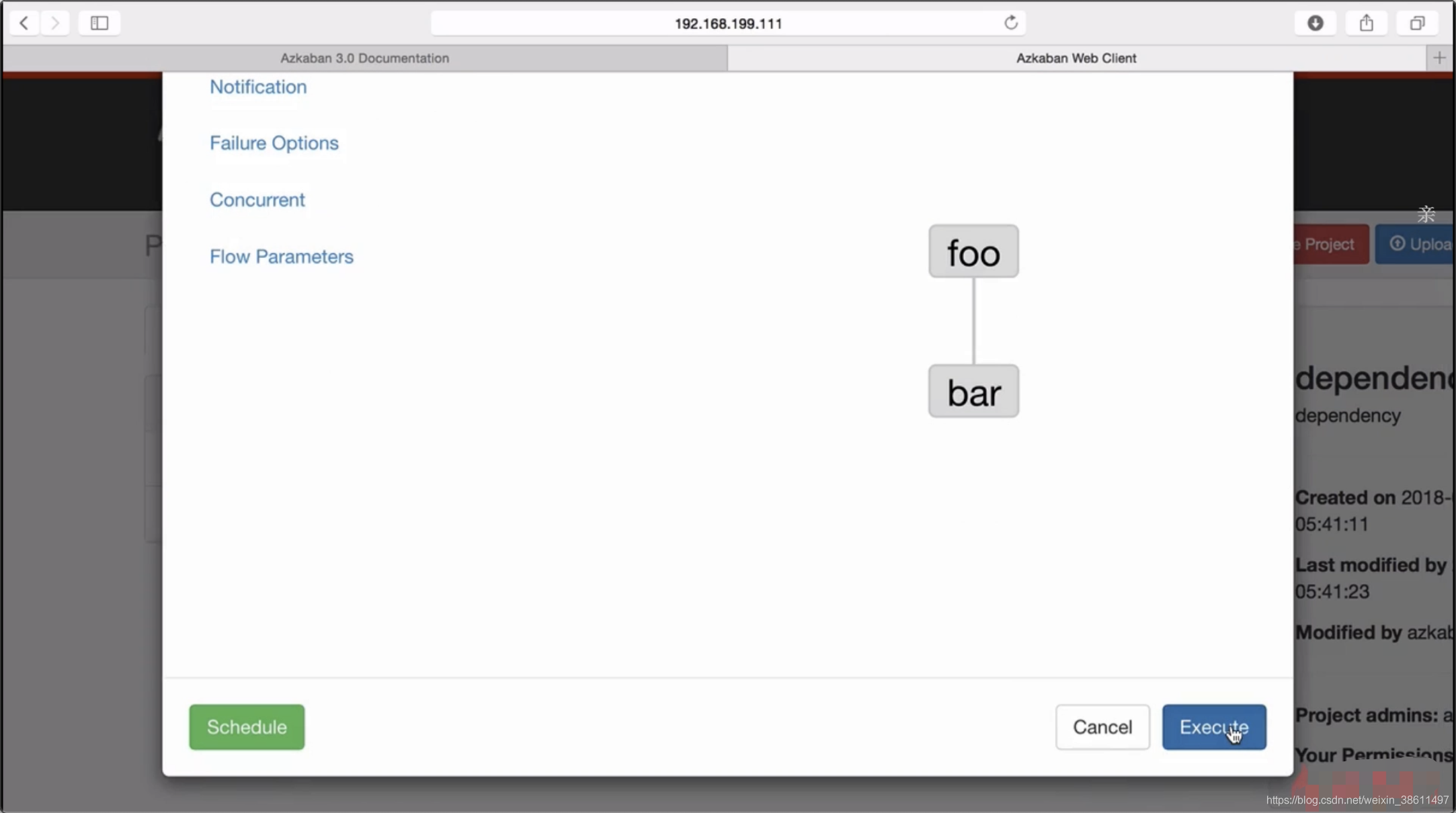Image resolution: width=1456 pixels, height=813 pixels.
Task: Click the sidebar toggle panel icon
Action: (99, 22)
